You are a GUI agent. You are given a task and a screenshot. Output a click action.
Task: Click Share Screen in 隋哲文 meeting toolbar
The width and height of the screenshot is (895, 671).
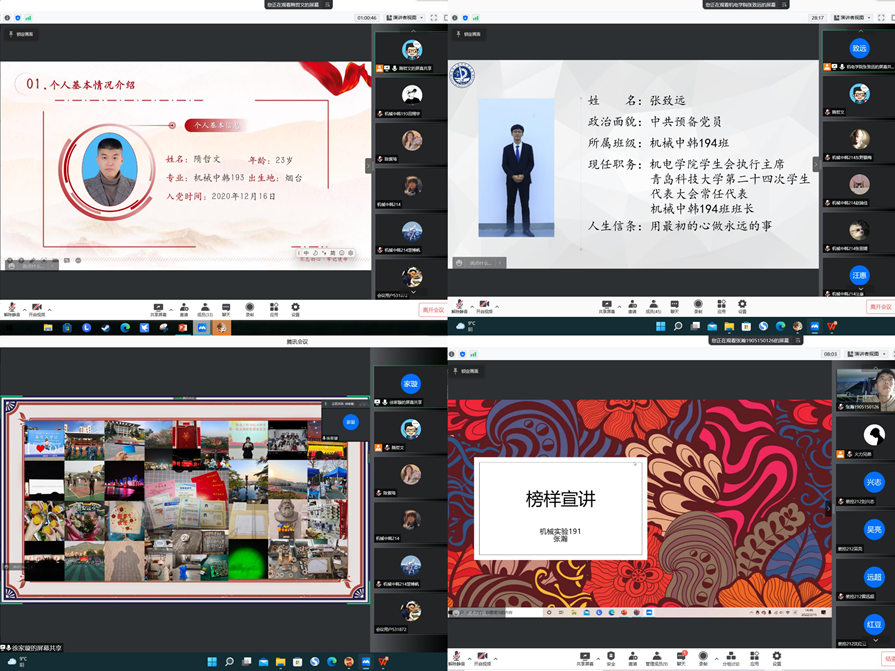tap(158, 309)
